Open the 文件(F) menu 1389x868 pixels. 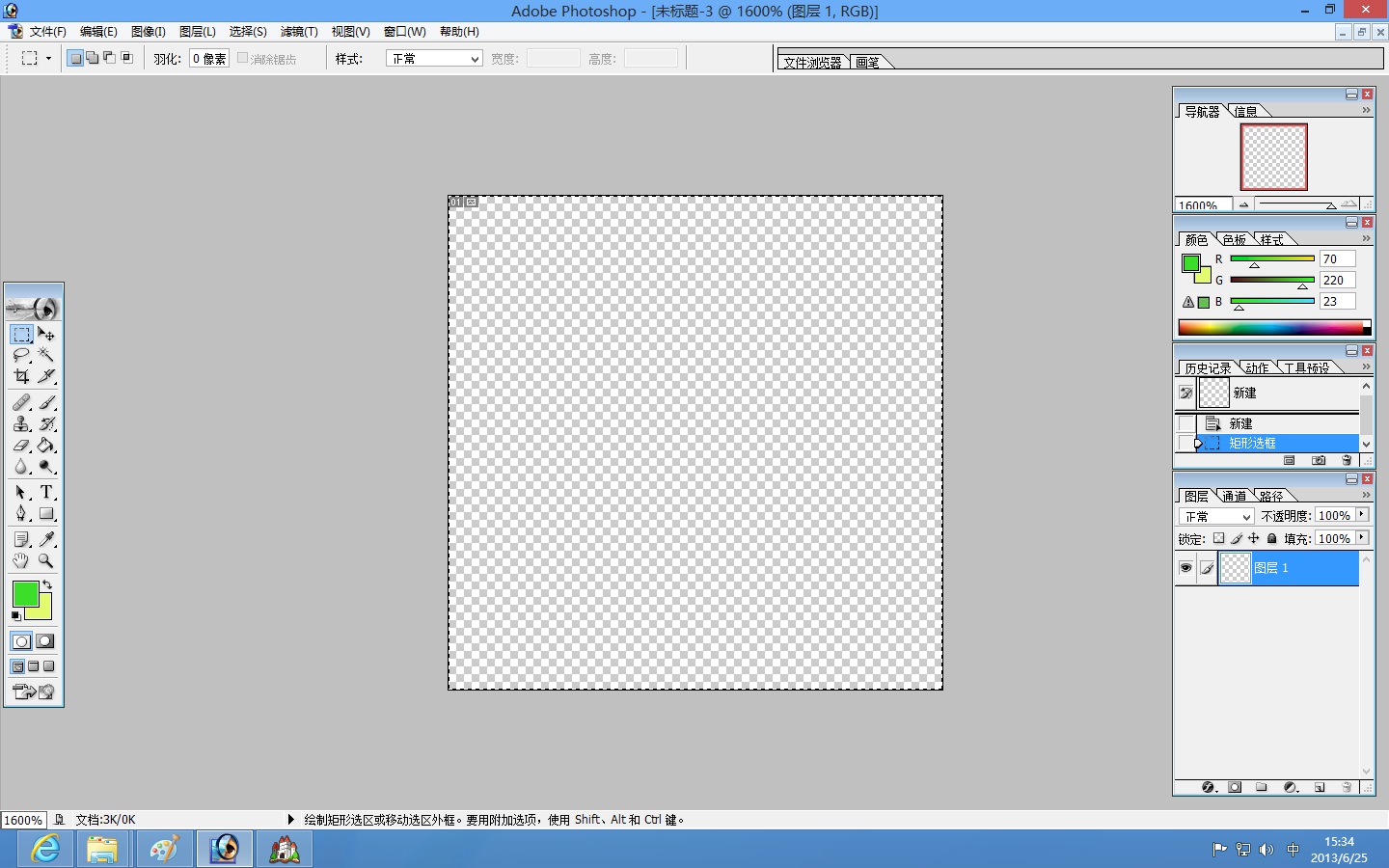click(47, 32)
